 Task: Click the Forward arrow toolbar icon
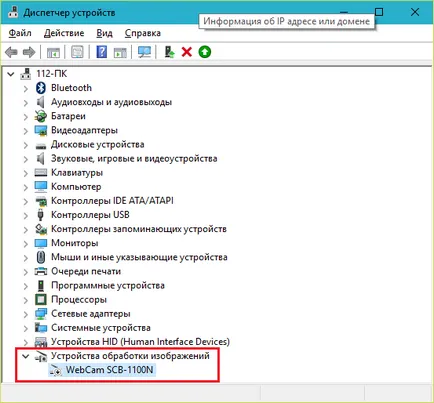click(x=29, y=52)
